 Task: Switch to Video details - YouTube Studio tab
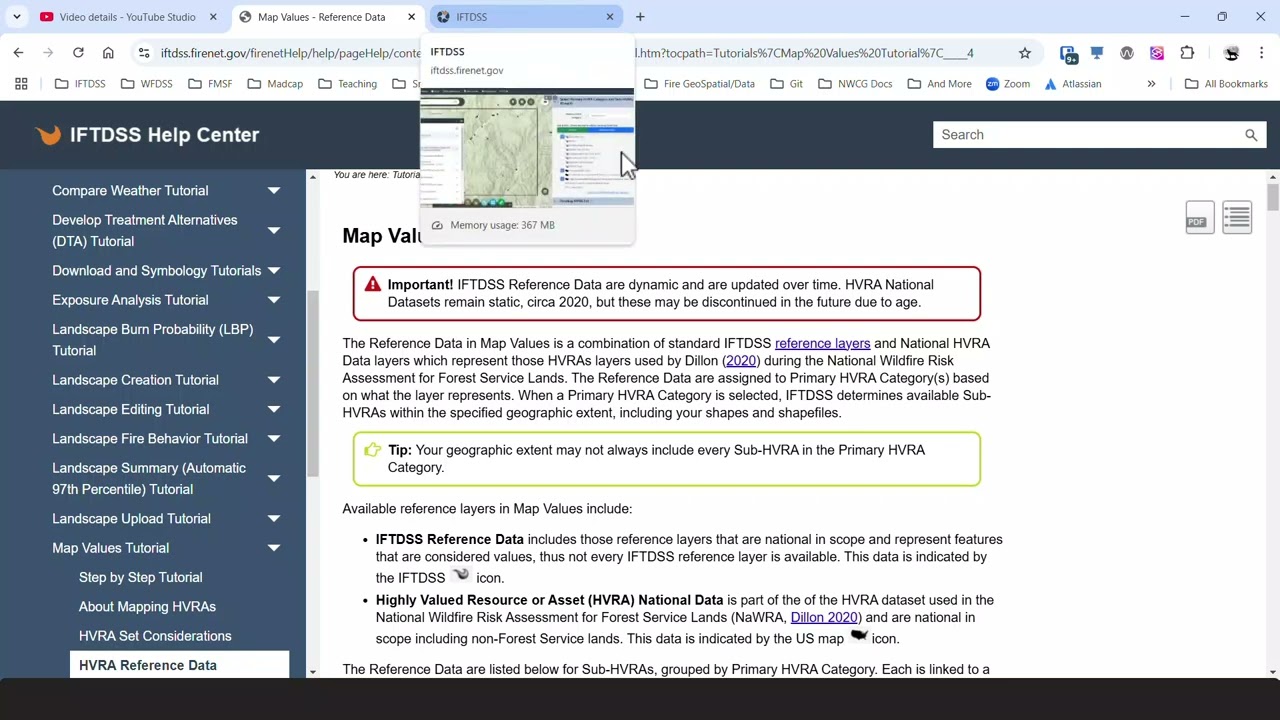127,17
